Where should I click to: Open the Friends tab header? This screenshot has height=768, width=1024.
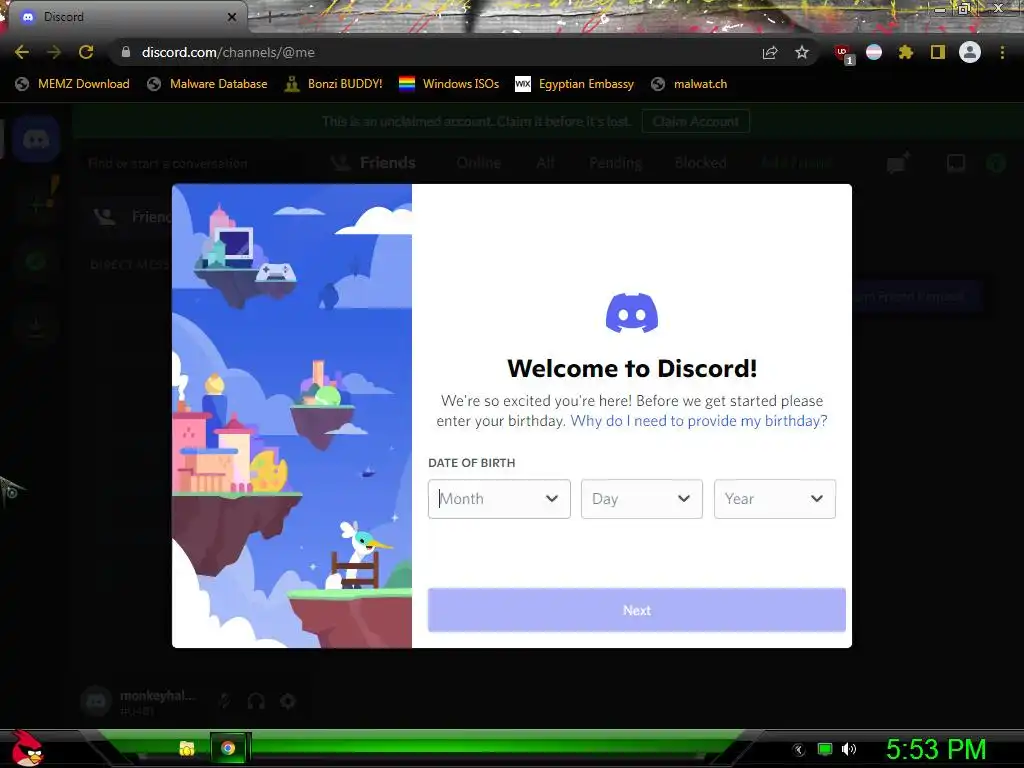tap(374, 163)
